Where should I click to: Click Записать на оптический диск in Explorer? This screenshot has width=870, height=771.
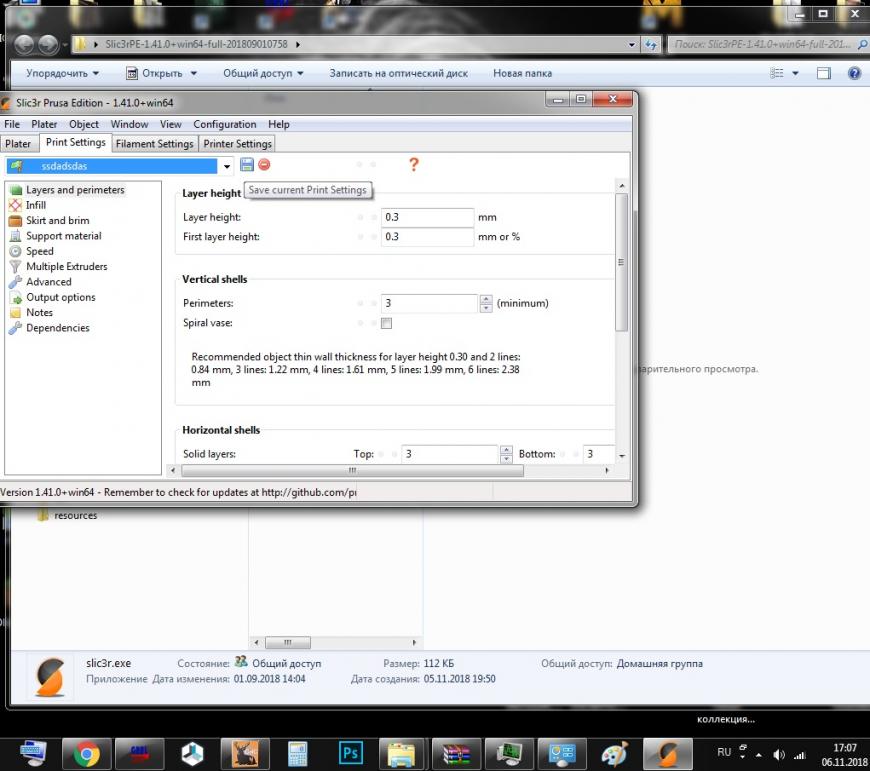(398, 73)
